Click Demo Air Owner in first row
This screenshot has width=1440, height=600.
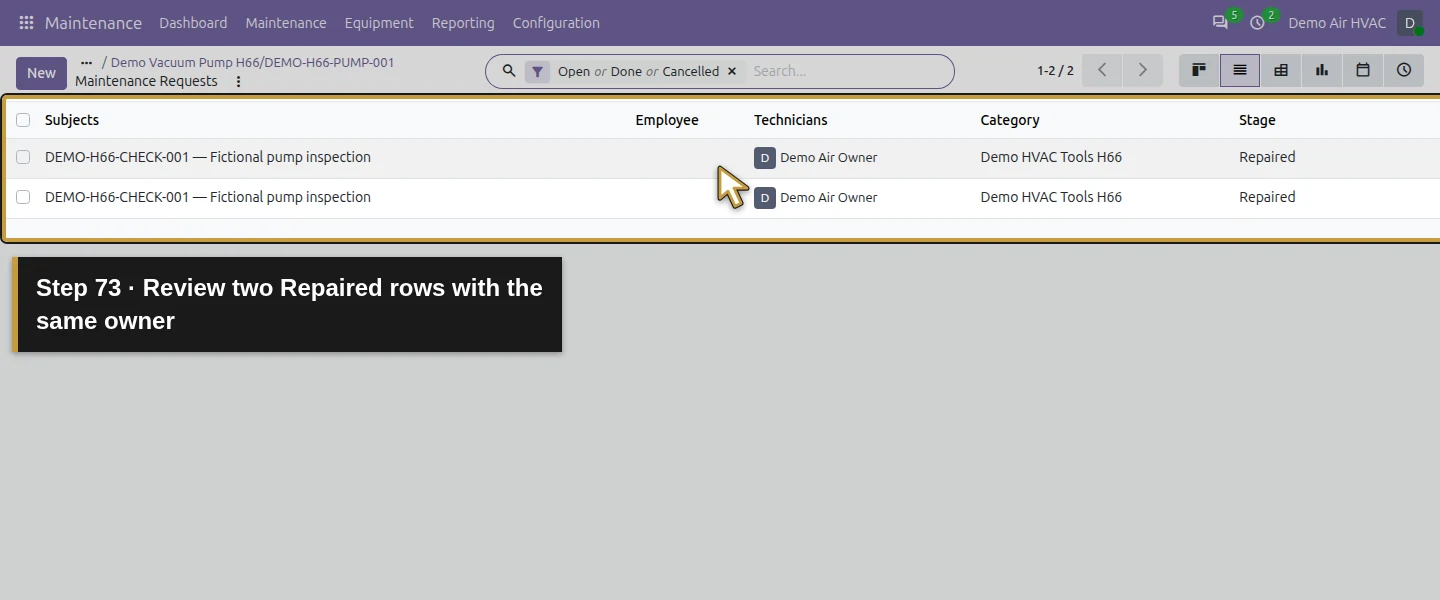click(828, 157)
